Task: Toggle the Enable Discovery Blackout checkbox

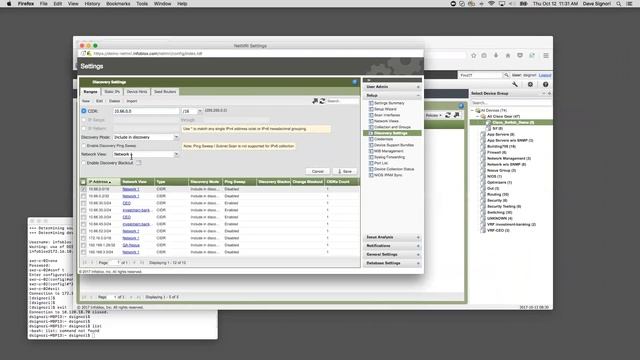Action: click(x=84, y=163)
